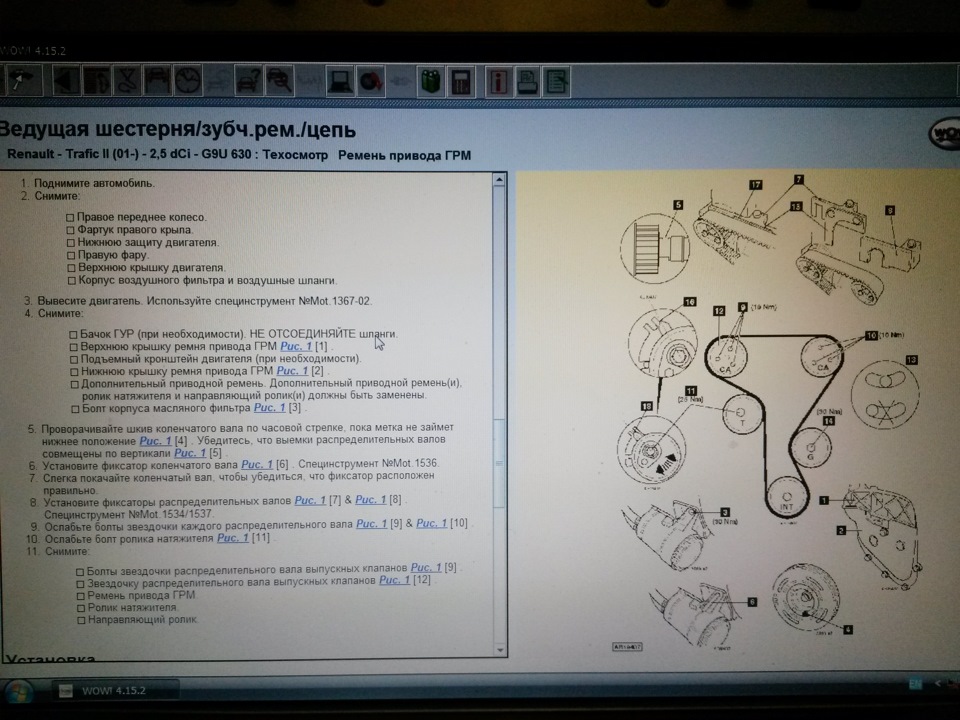This screenshot has width=960, height=720.
Task: Open the wiring diagrams icon
Action: click(x=127, y=80)
